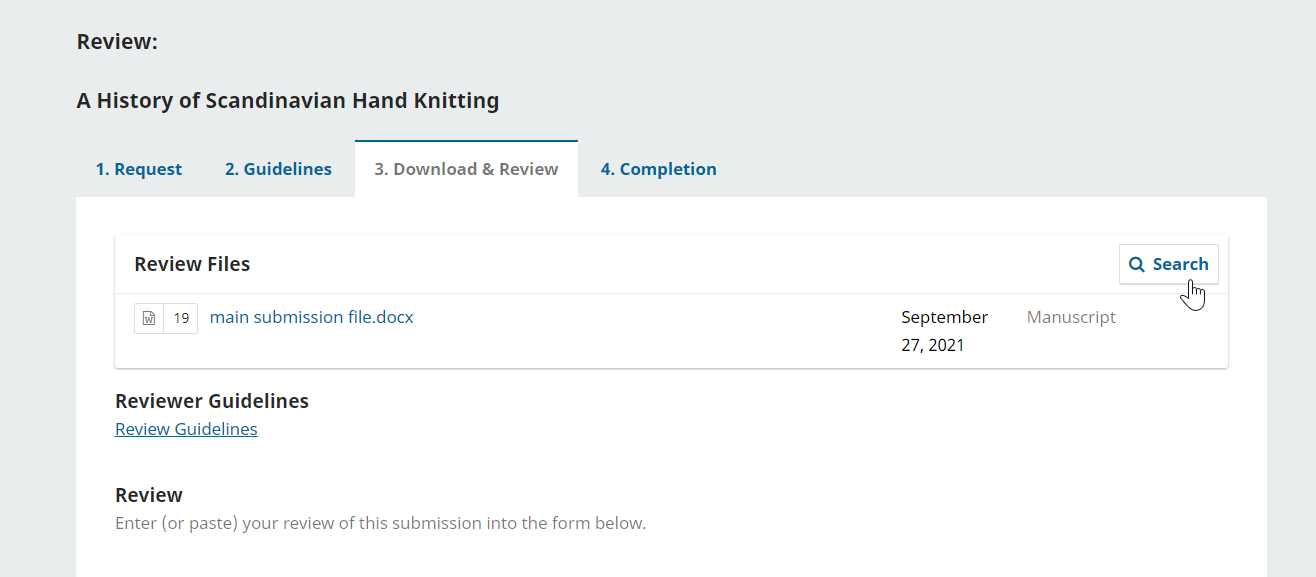Viewport: 1316px width, 577px height.
Task: Click the file ID number 19 box
Action: coord(181,318)
